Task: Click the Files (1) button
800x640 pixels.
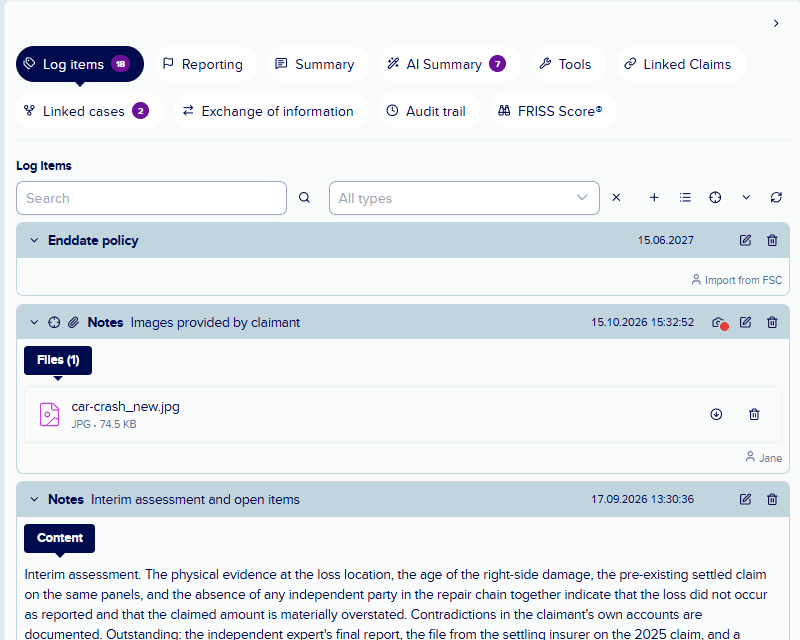Action: 58,360
